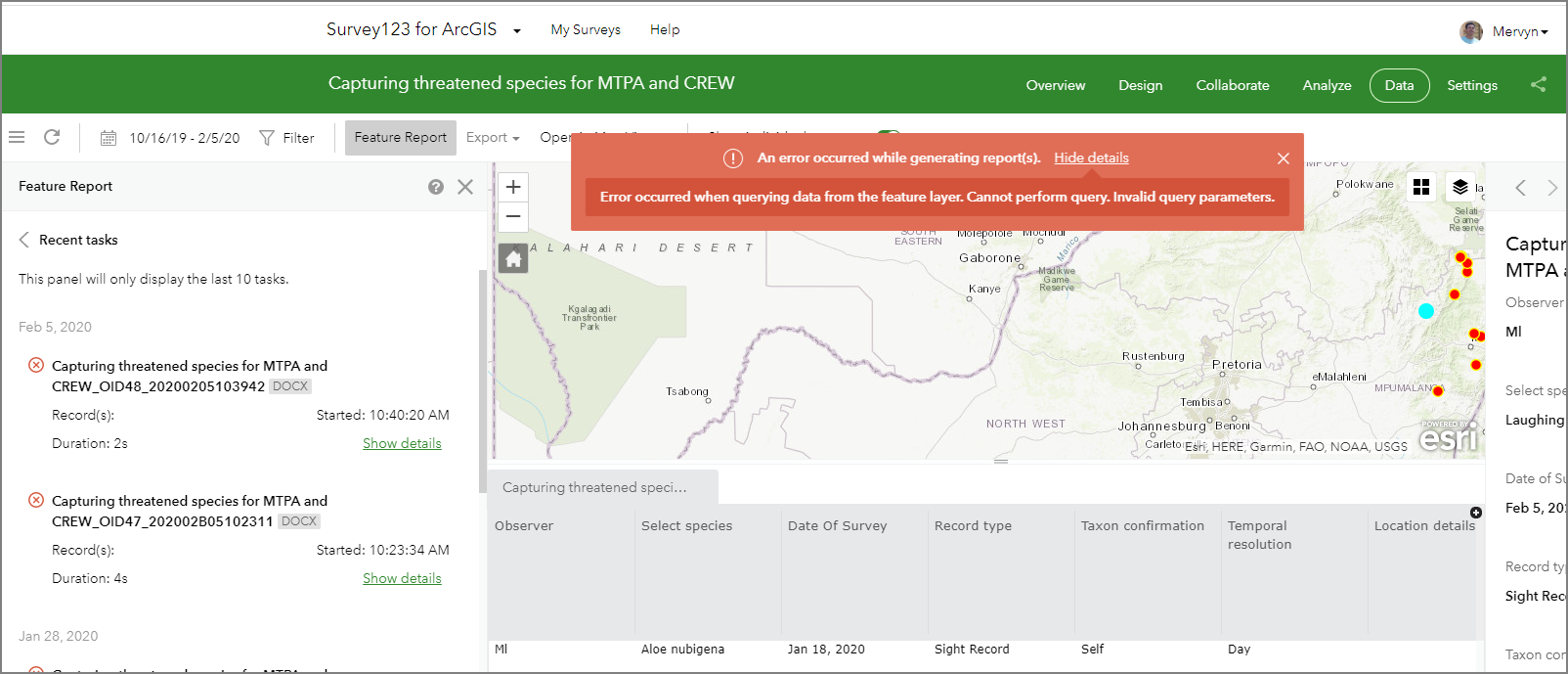1568x674 pixels.
Task: Open the Help menu
Action: coord(665,29)
